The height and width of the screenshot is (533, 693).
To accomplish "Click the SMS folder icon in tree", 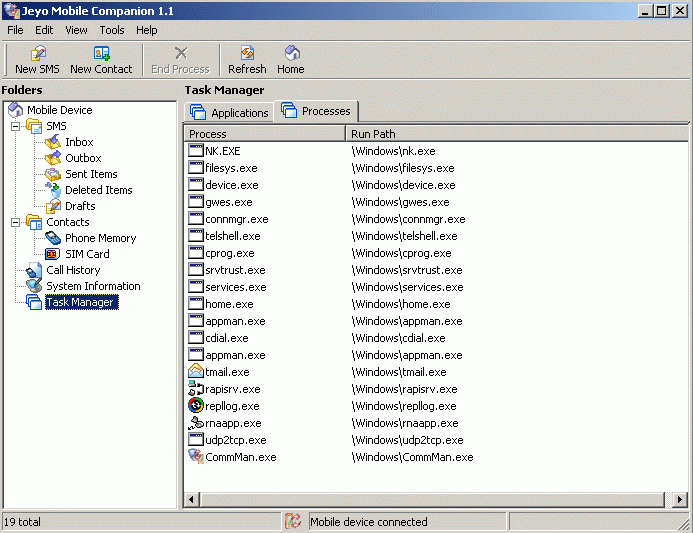I will pos(34,126).
